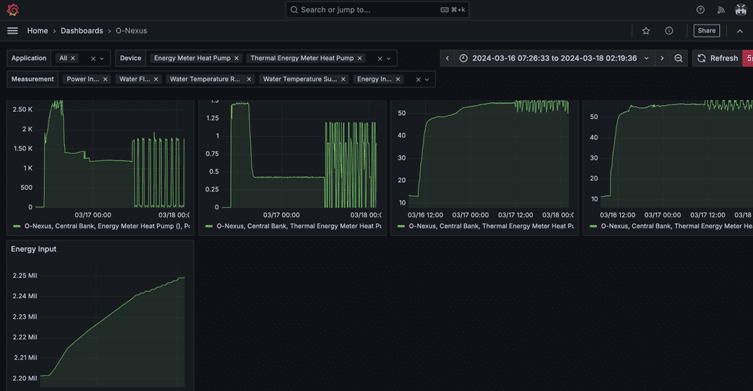
Task: Remove Energy In measurement tag
Action: click(x=398, y=79)
